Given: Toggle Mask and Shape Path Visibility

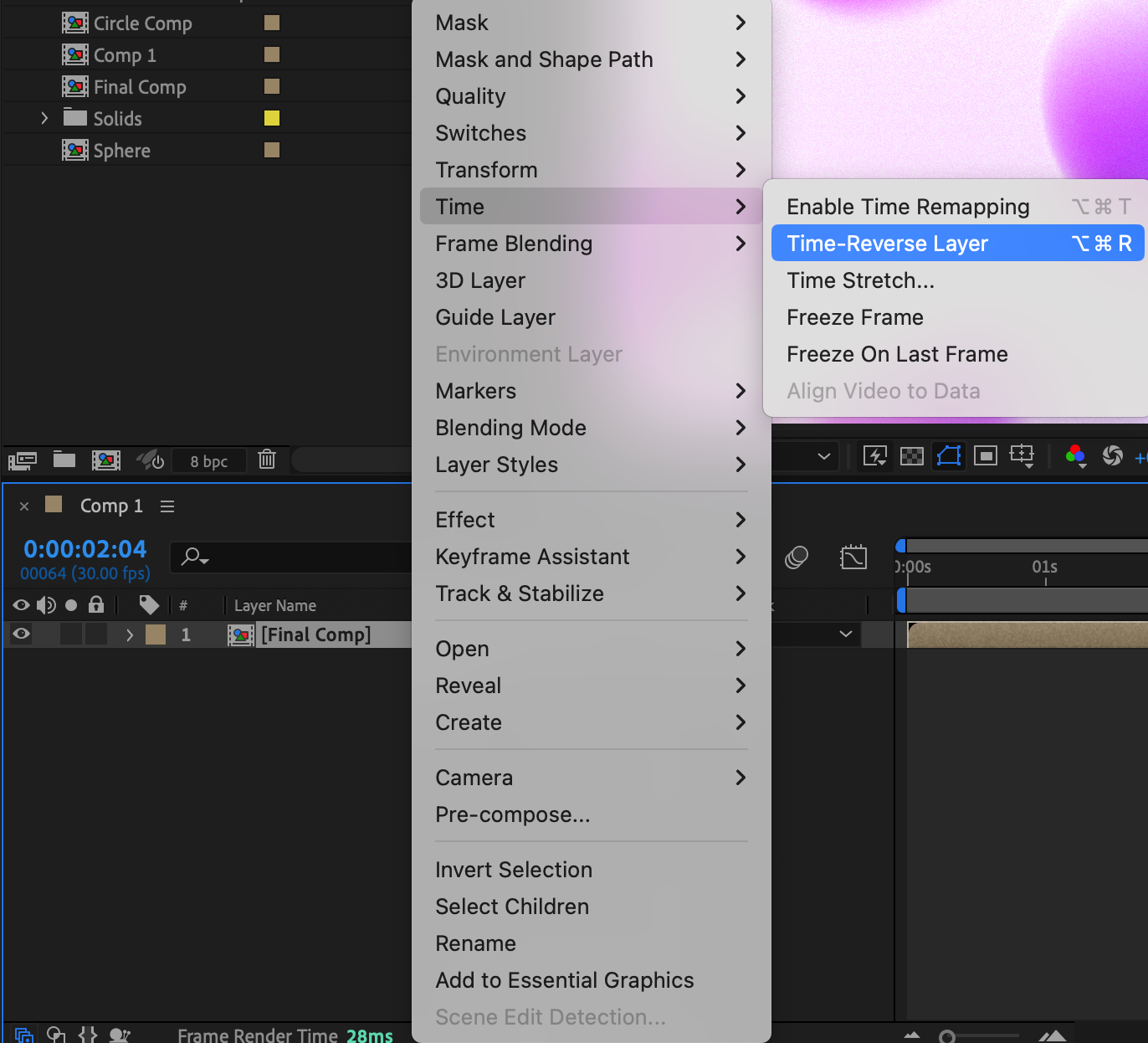Looking at the screenshot, I should click(949, 456).
